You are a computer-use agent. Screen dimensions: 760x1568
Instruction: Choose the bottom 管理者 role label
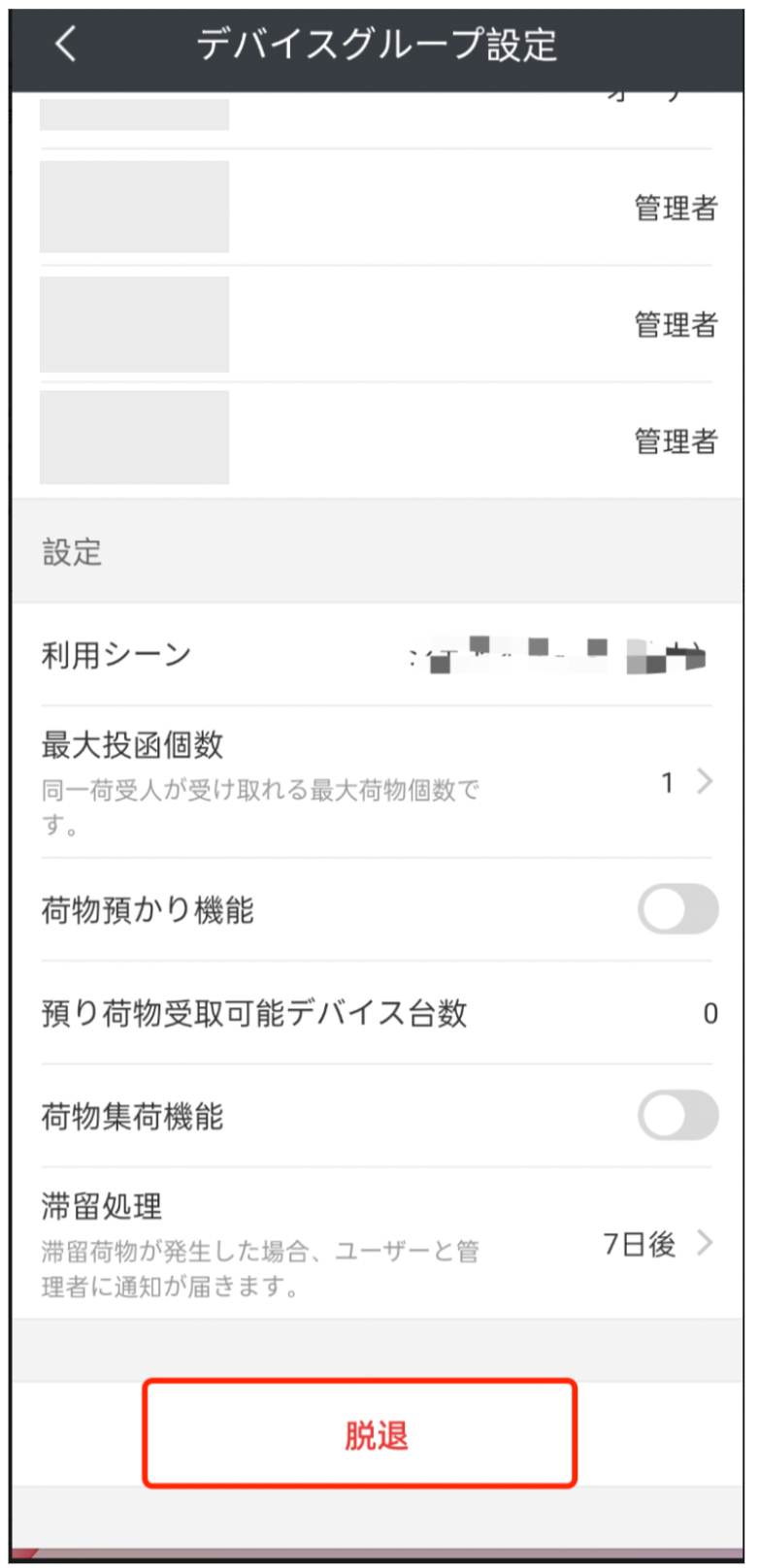pyautogui.click(x=676, y=441)
